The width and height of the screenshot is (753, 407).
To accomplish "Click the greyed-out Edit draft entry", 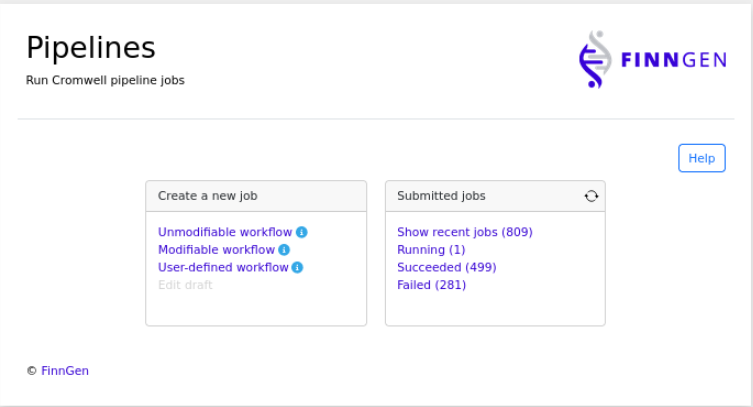I will (x=185, y=285).
